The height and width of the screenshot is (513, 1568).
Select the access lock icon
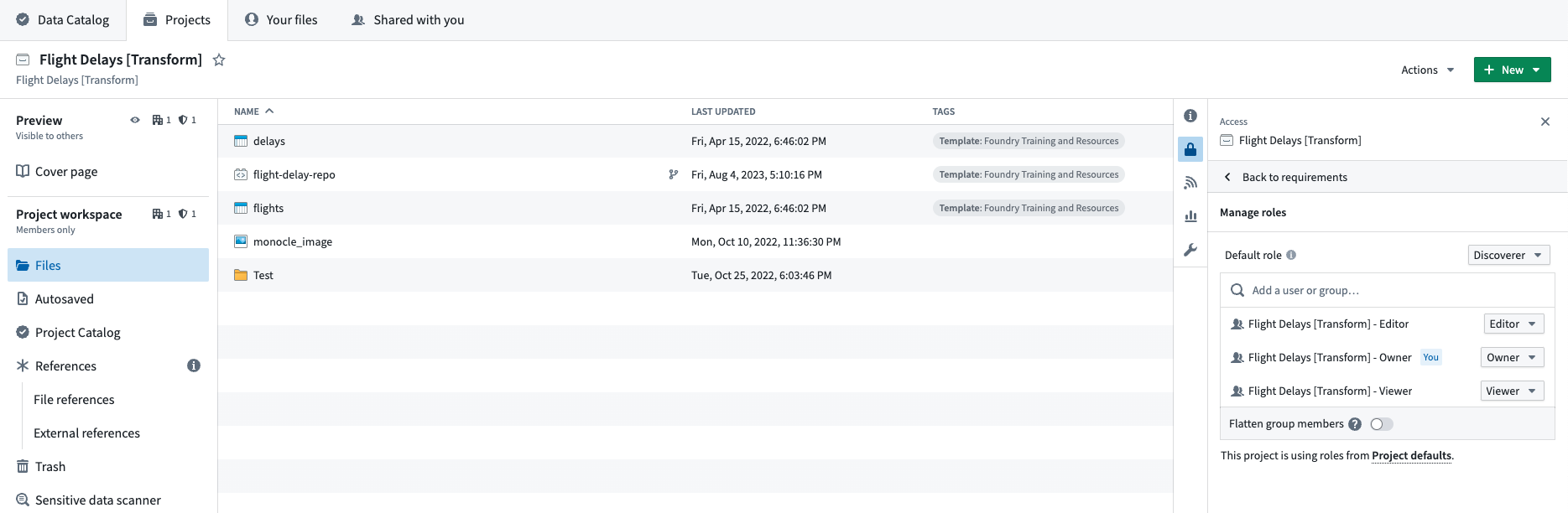coord(1190,149)
